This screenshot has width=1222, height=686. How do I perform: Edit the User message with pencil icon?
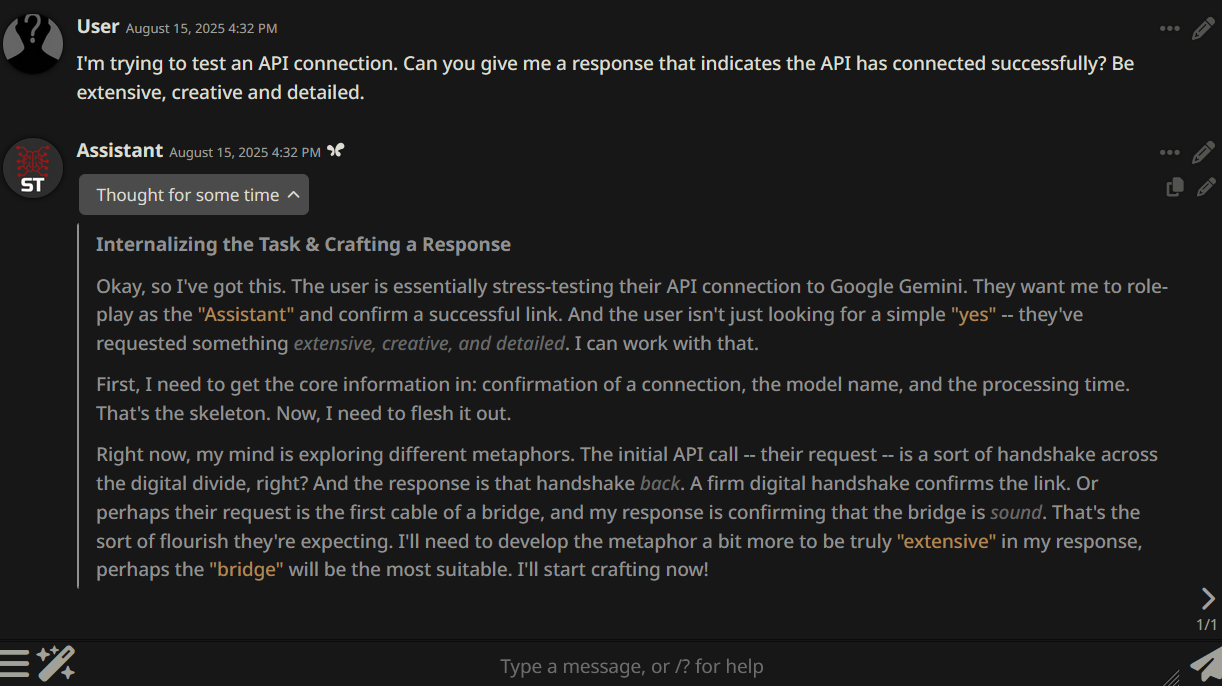[x=1203, y=28]
